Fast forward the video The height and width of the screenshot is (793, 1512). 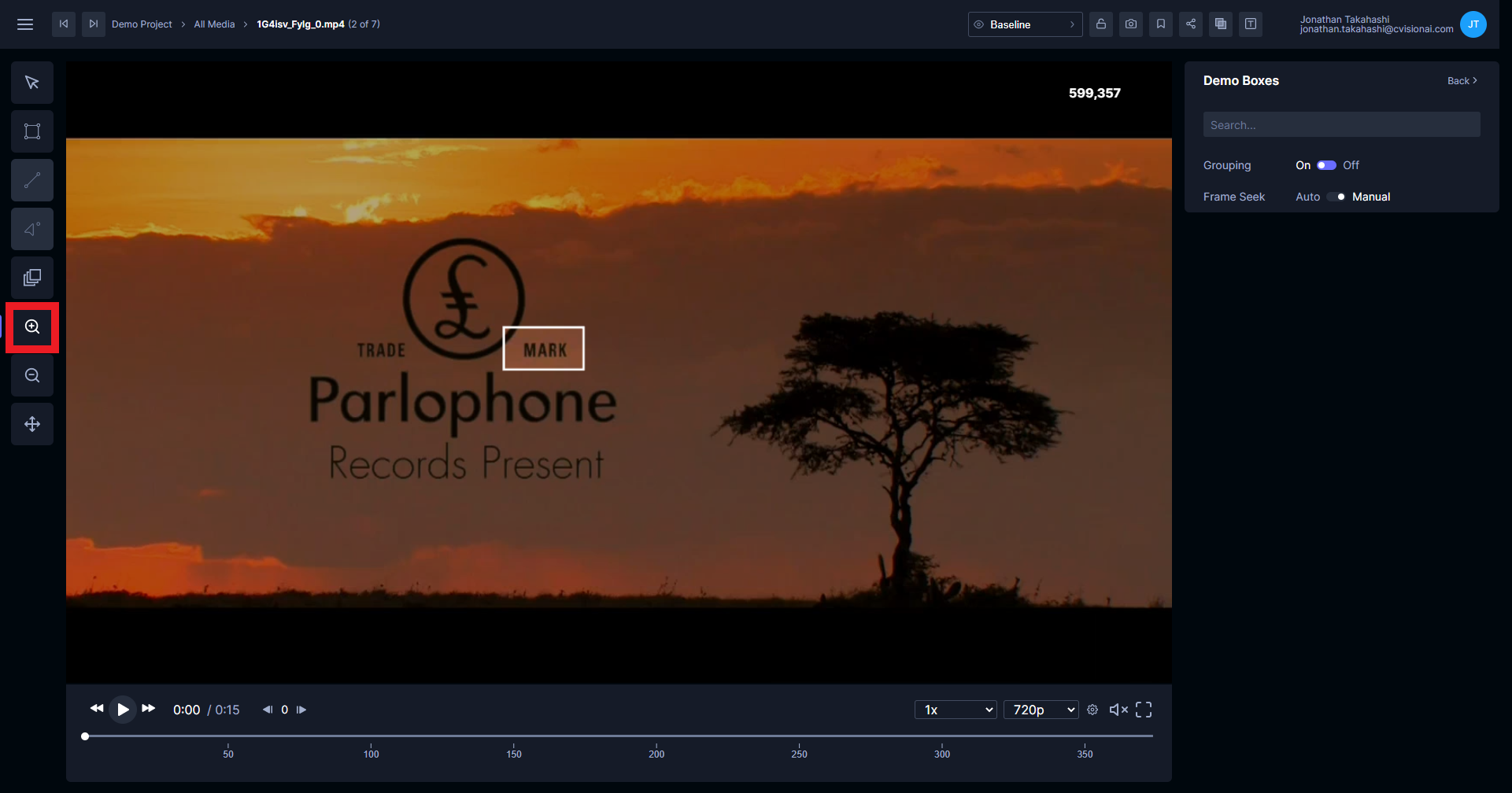[x=149, y=709]
